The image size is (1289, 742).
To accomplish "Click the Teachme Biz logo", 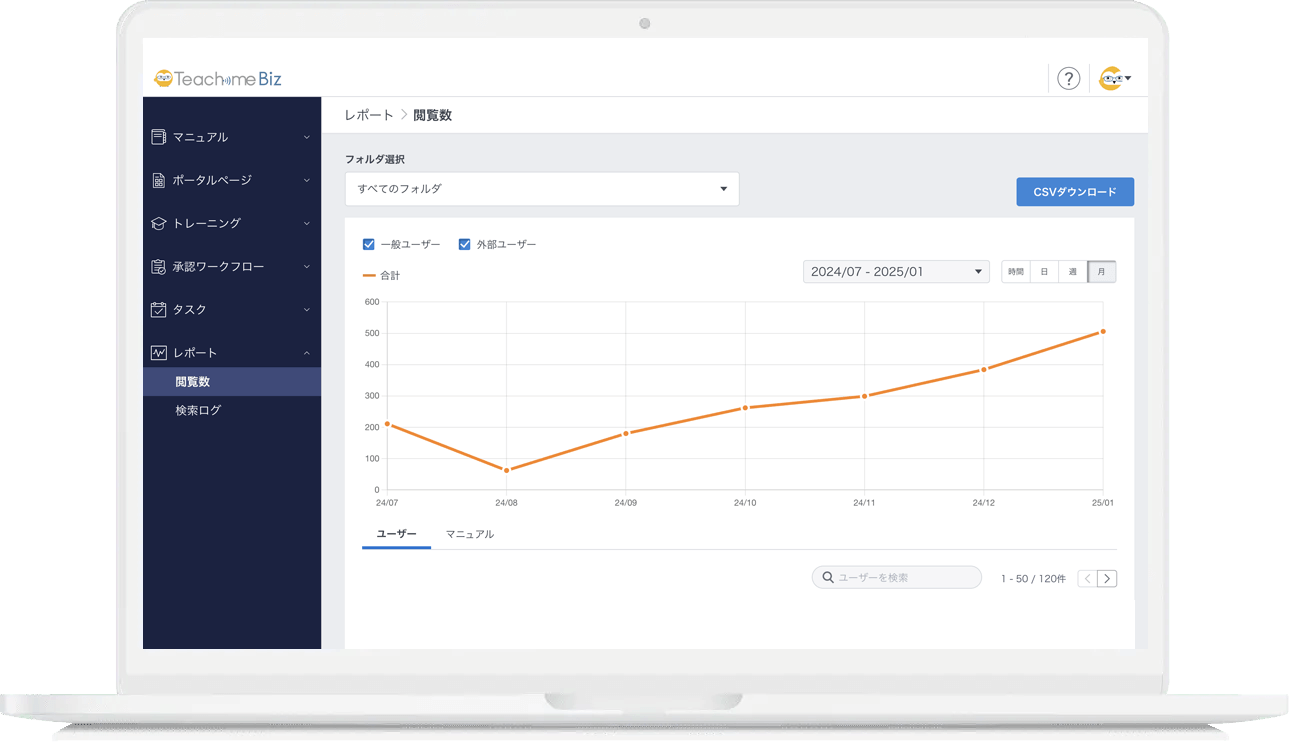I will [218, 78].
